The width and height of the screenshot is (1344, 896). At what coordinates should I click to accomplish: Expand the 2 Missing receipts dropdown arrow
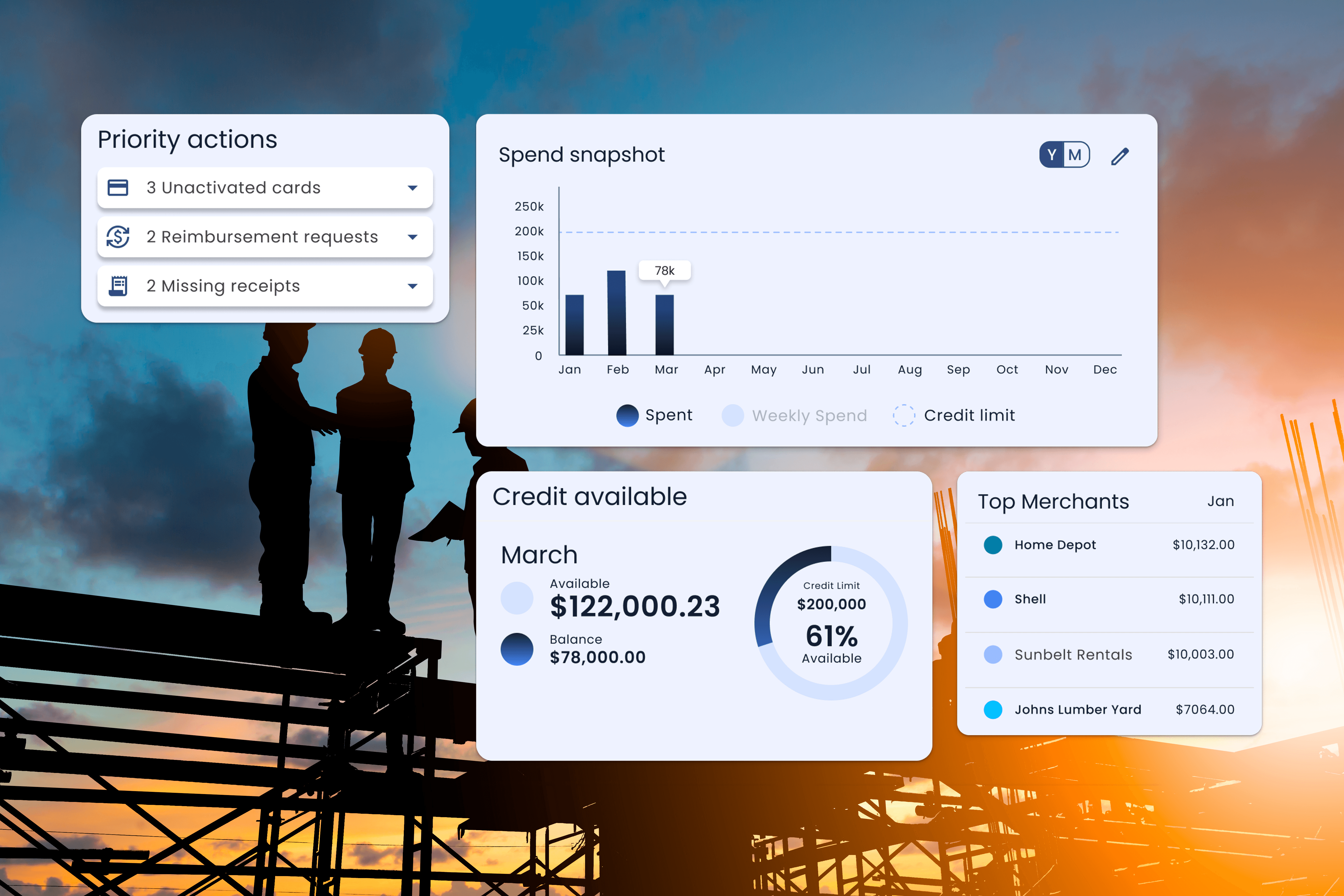(x=413, y=286)
